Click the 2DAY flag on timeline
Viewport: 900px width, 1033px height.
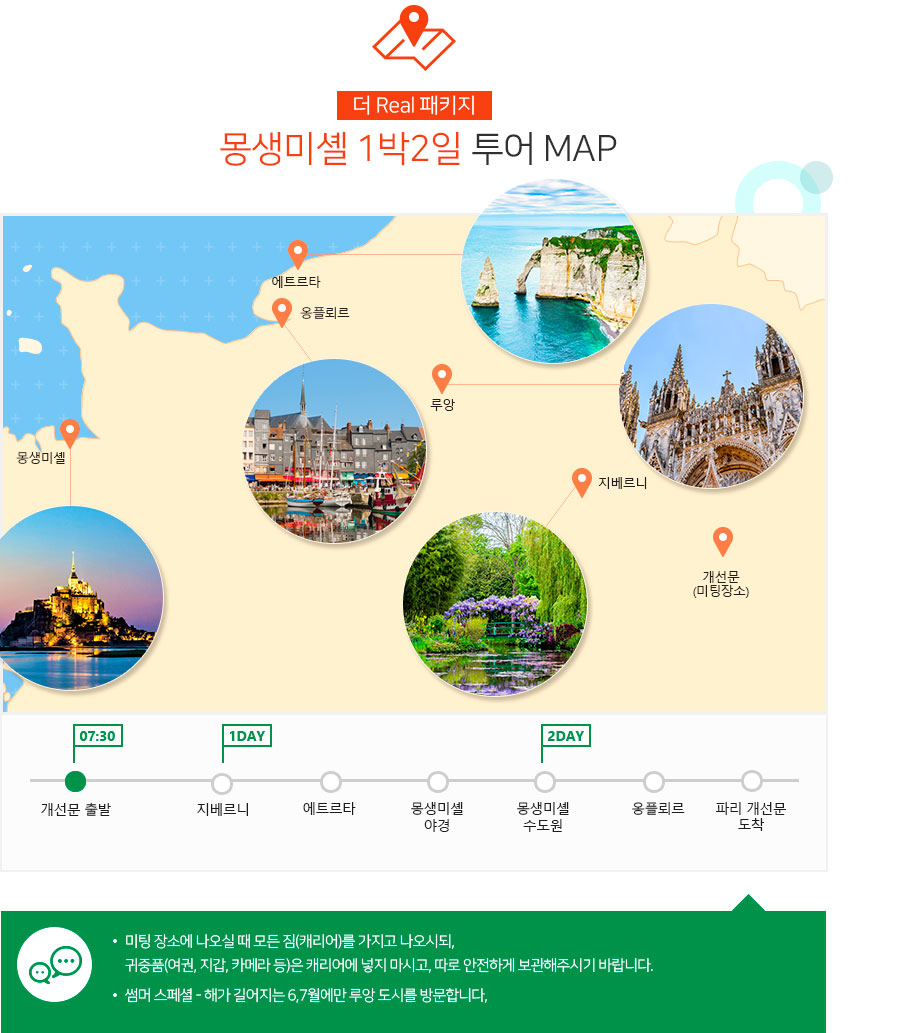tap(566, 736)
